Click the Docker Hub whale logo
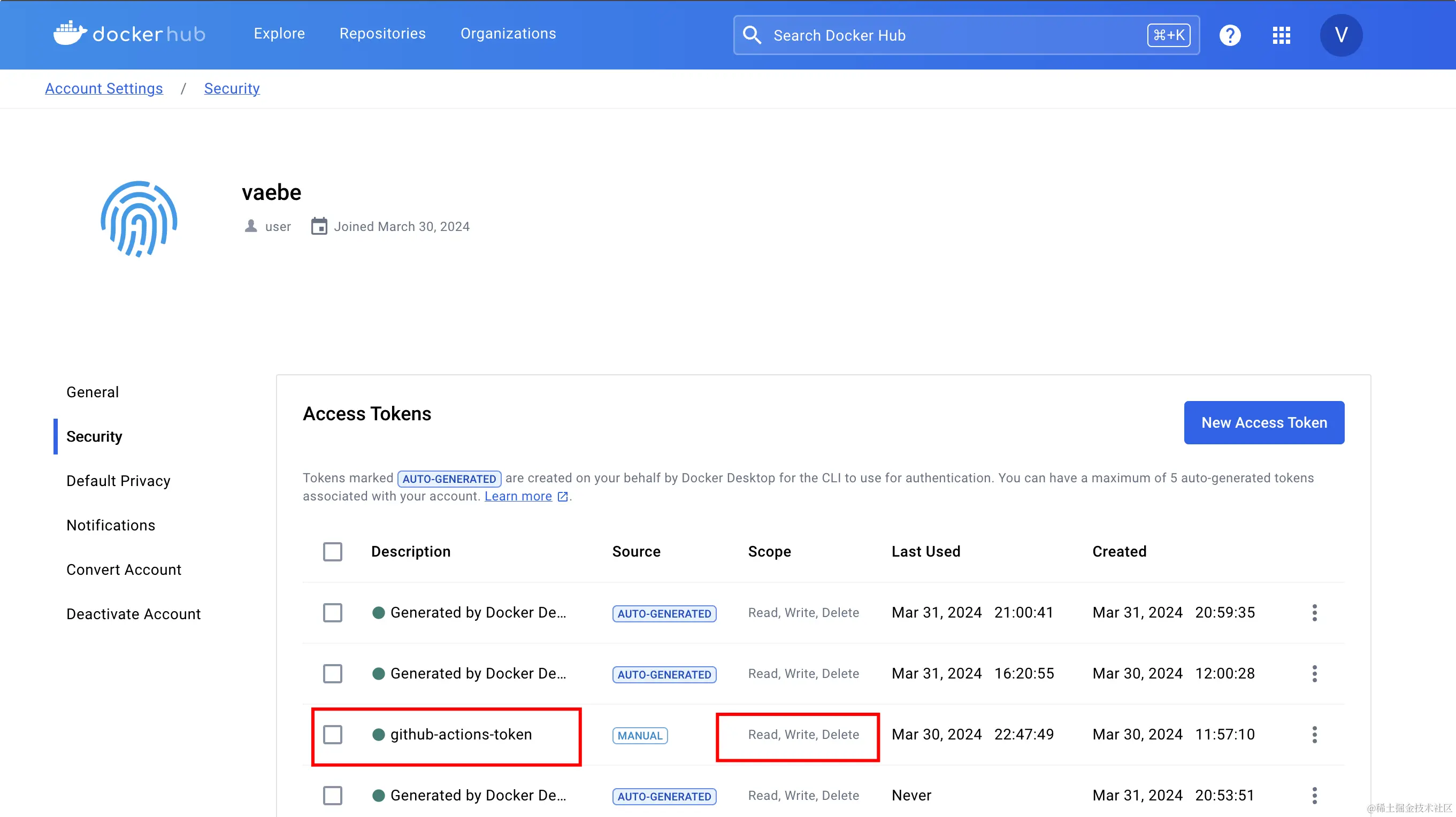 click(129, 34)
